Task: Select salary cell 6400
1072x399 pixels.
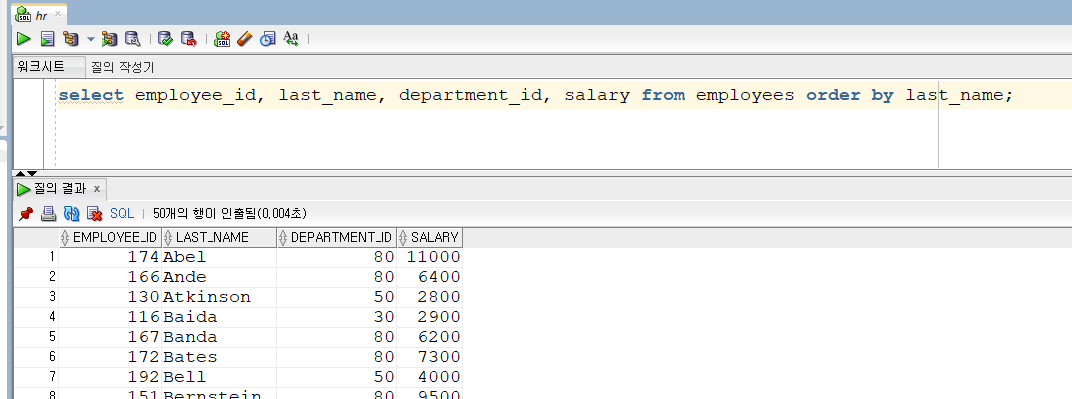Action: pyautogui.click(x=429, y=277)
